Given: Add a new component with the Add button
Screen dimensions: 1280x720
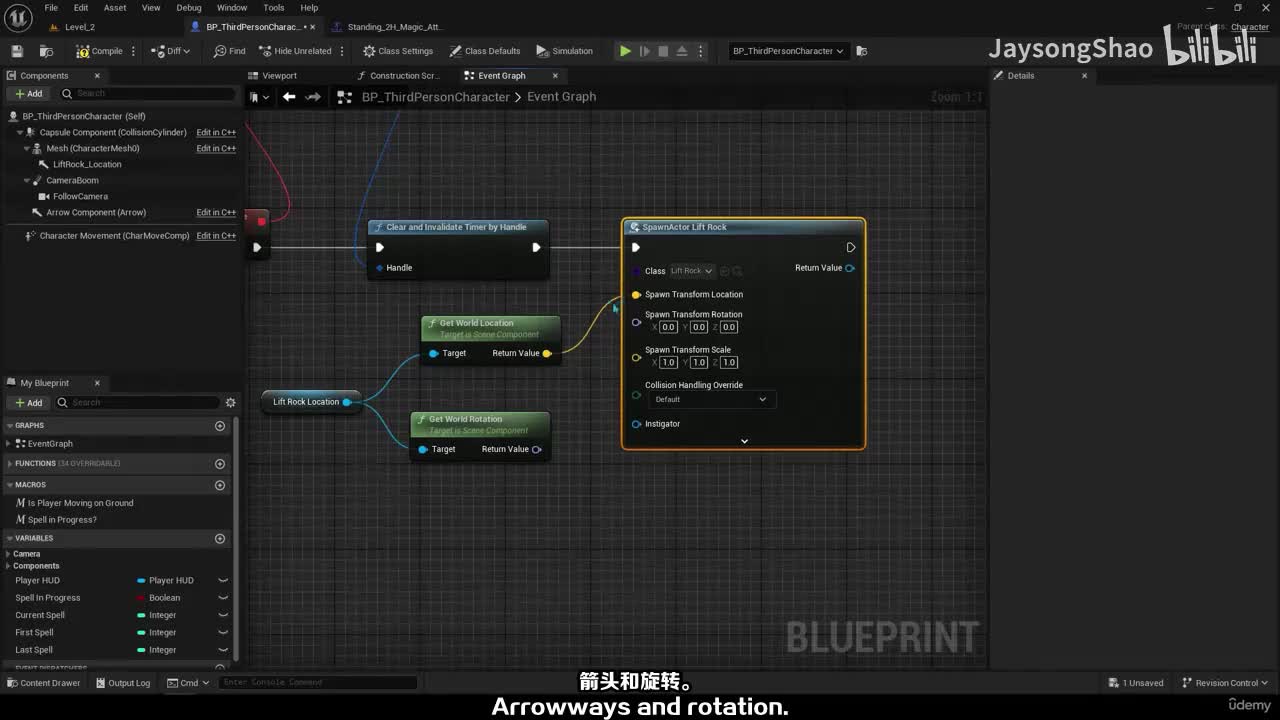Looking at the screenshot, I should click(x=28, y=94).
